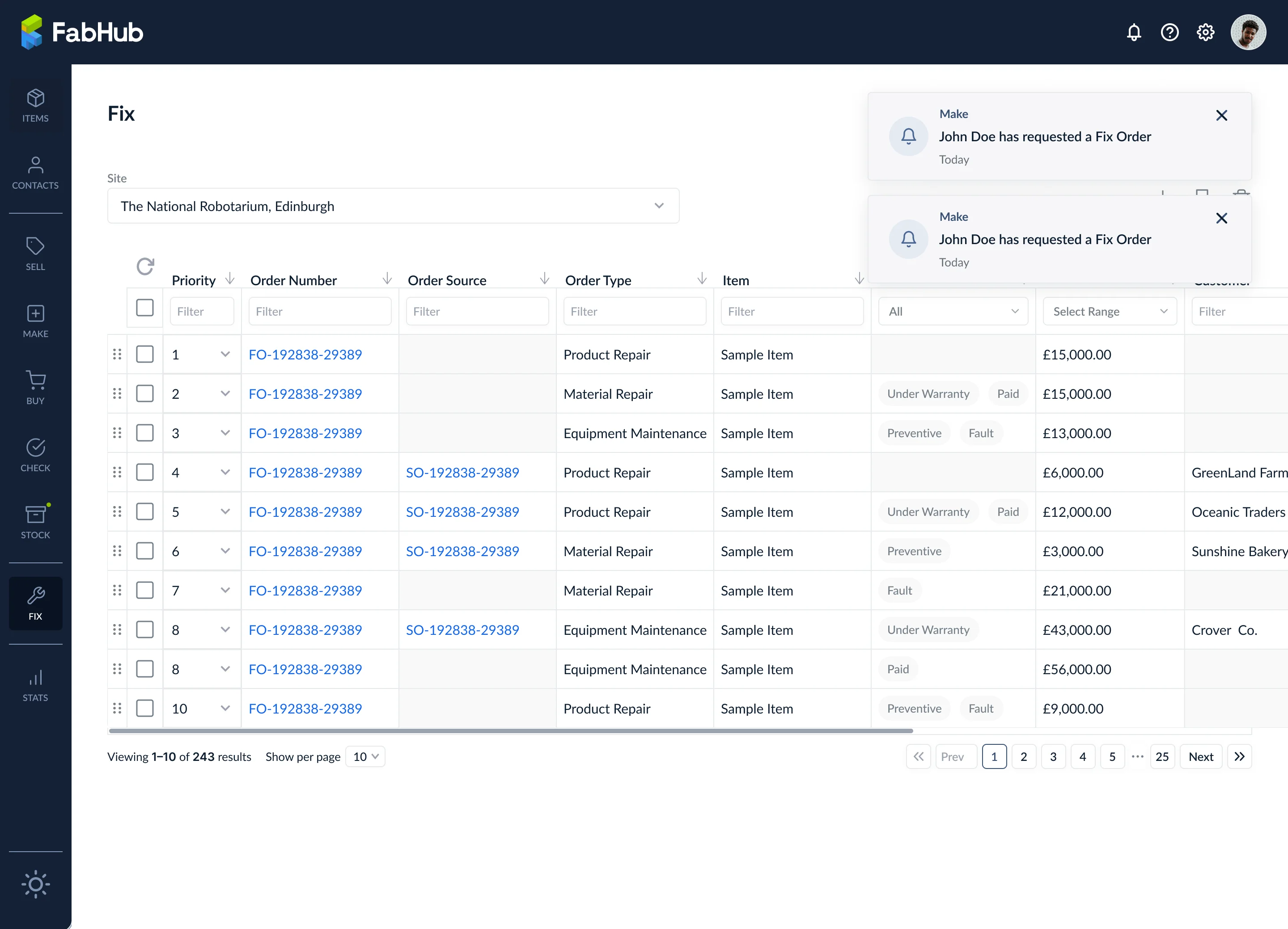Open the Site dropdown selector
1288x929 pixels.
pyautogui.click(x=393, y=206)
